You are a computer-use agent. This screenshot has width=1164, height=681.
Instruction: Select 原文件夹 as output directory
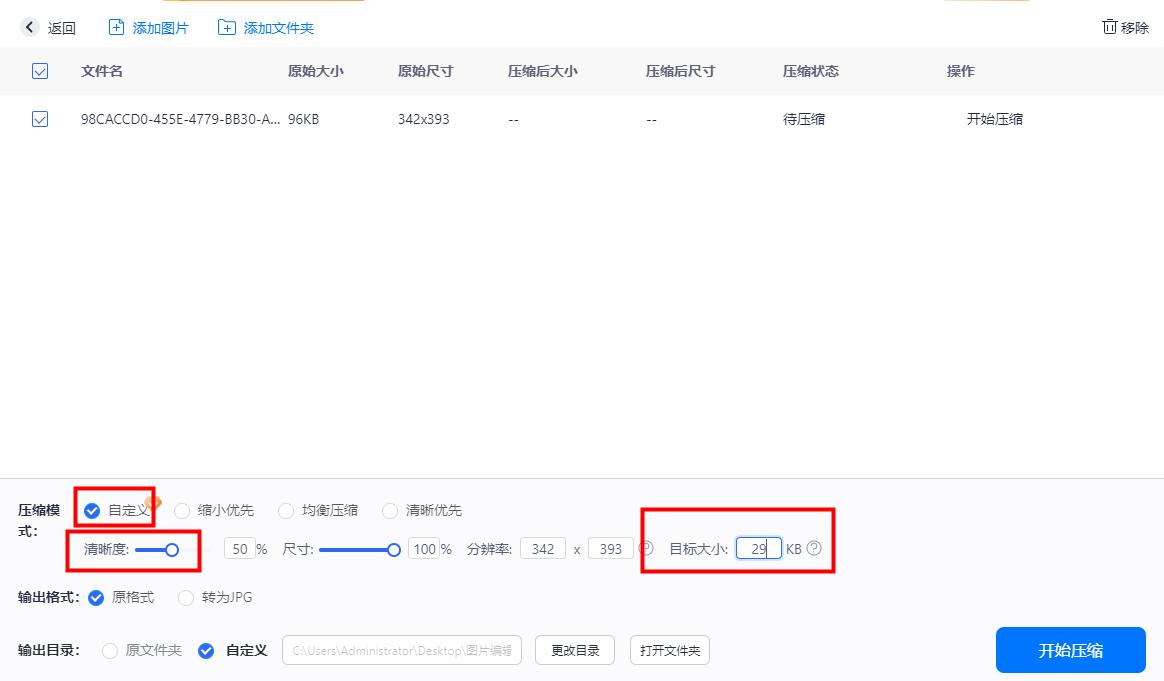(x=108, y=650)
